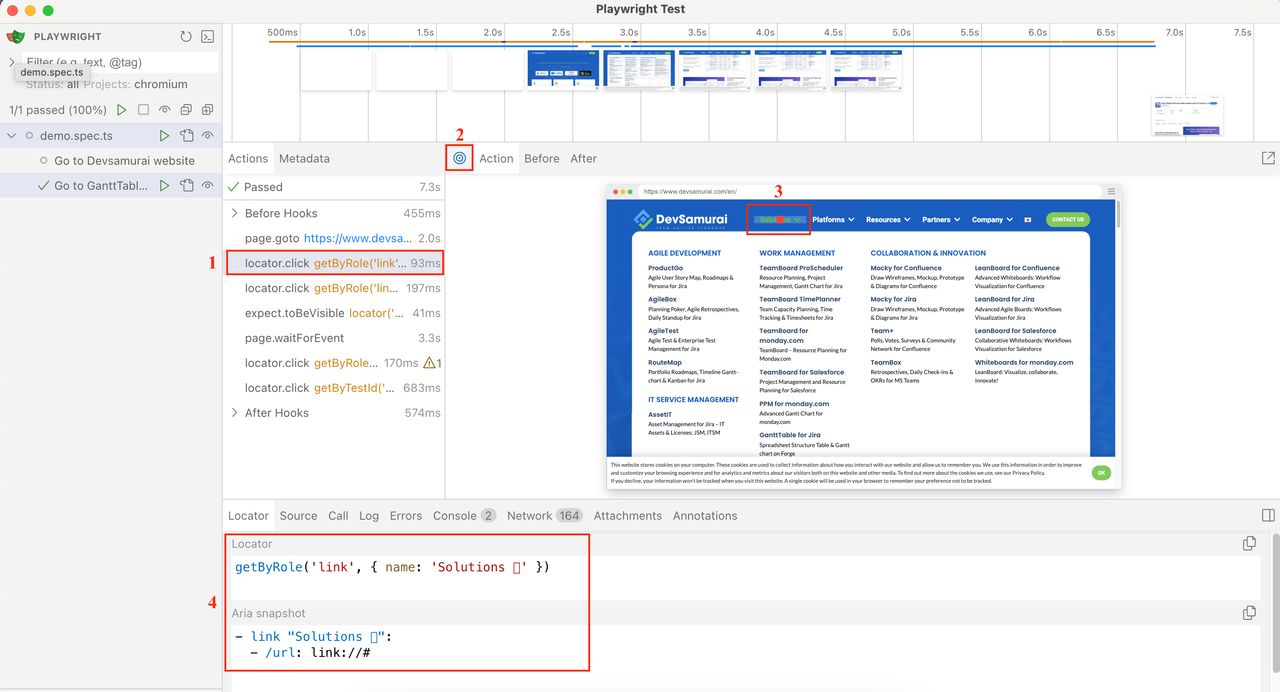Expand the filter options chevron
The height and width of the screenshot is (692, 1280).
click(12, 62)
